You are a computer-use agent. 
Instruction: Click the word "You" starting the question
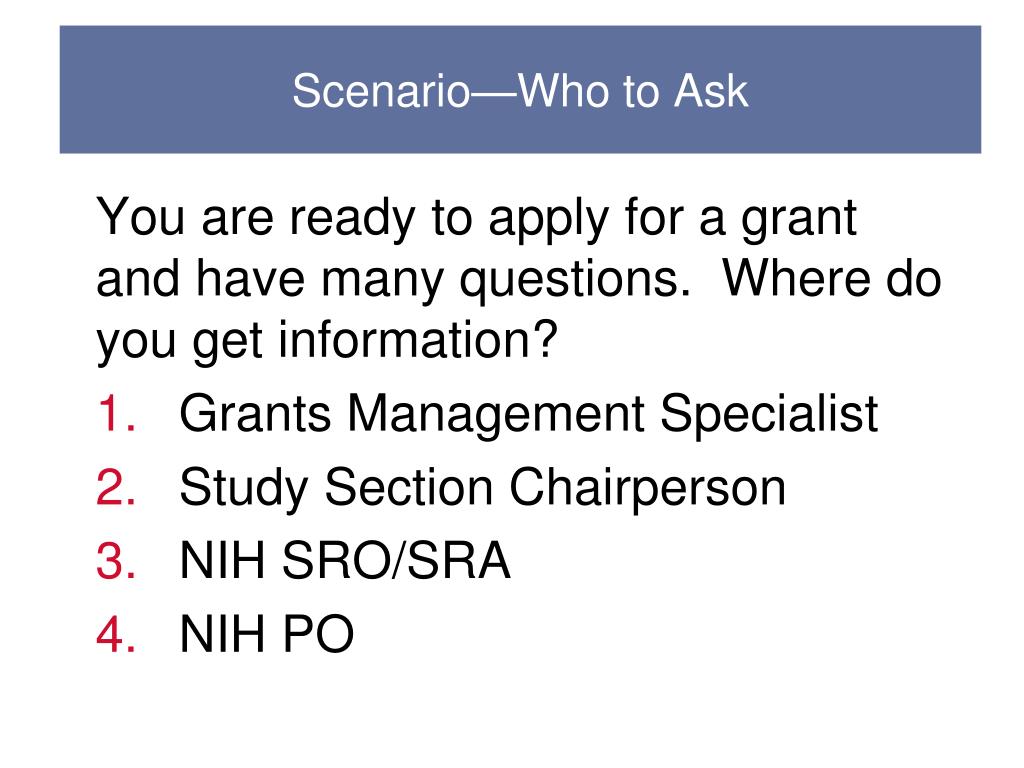[x=140, y=217]
